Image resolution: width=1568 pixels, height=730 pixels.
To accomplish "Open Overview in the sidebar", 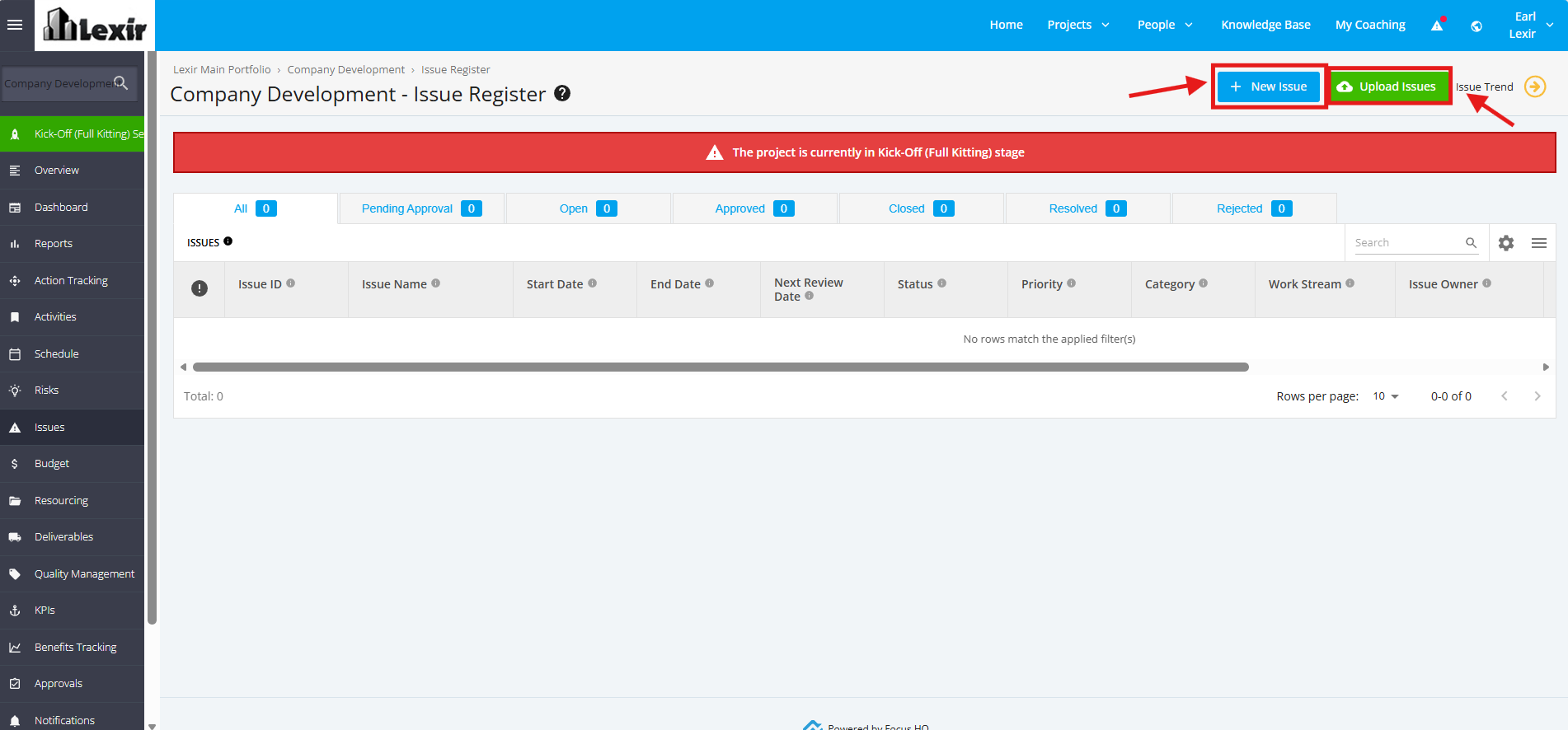I will point(73,171).
